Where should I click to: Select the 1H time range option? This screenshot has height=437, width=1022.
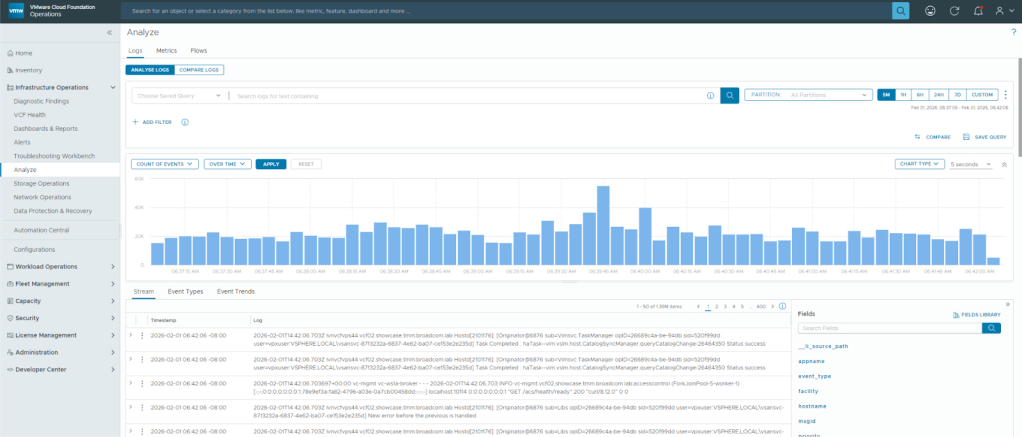tap(903, 95)
